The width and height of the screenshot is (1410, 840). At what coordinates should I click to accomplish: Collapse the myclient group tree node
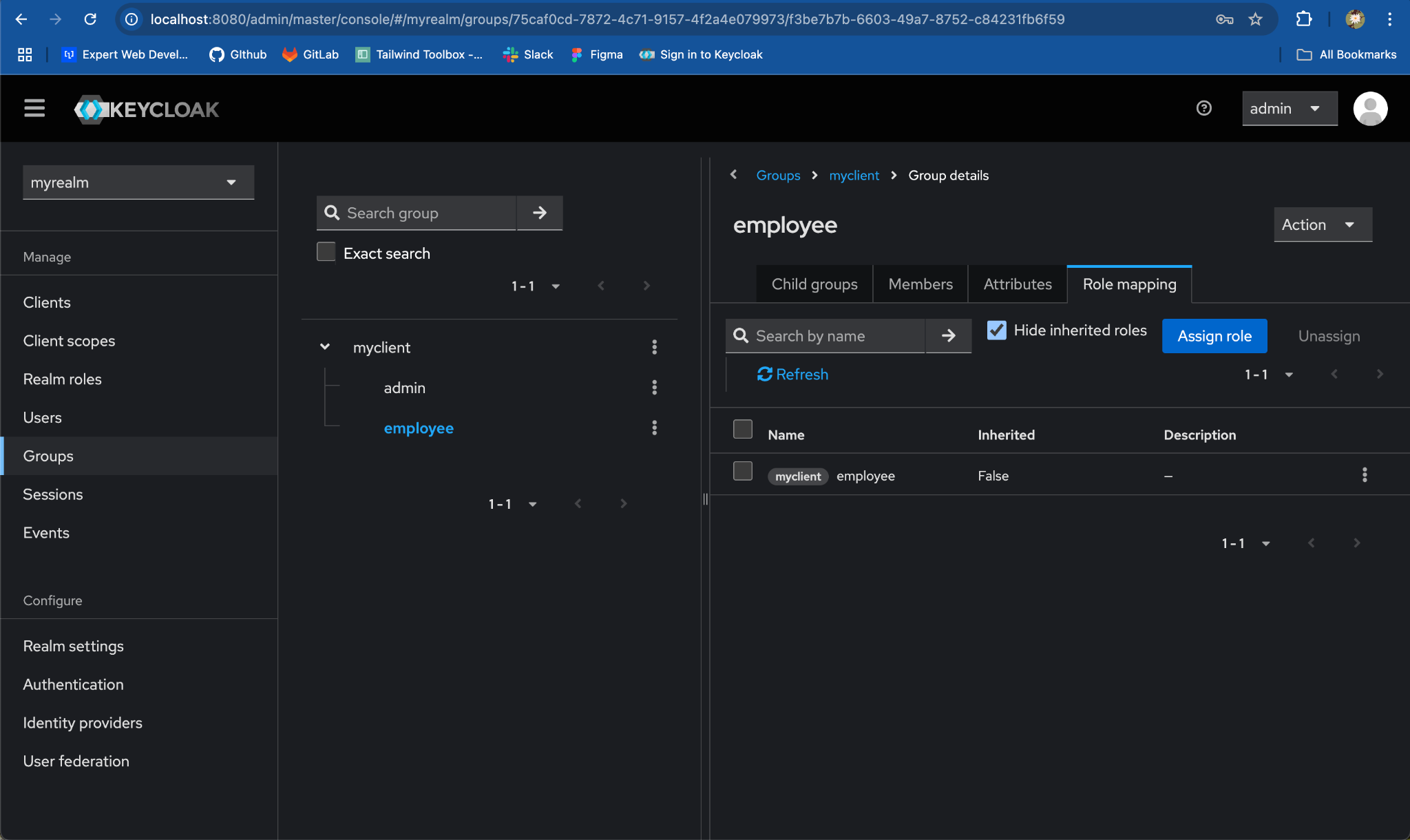pyautogui.click(x=325, y=347)
